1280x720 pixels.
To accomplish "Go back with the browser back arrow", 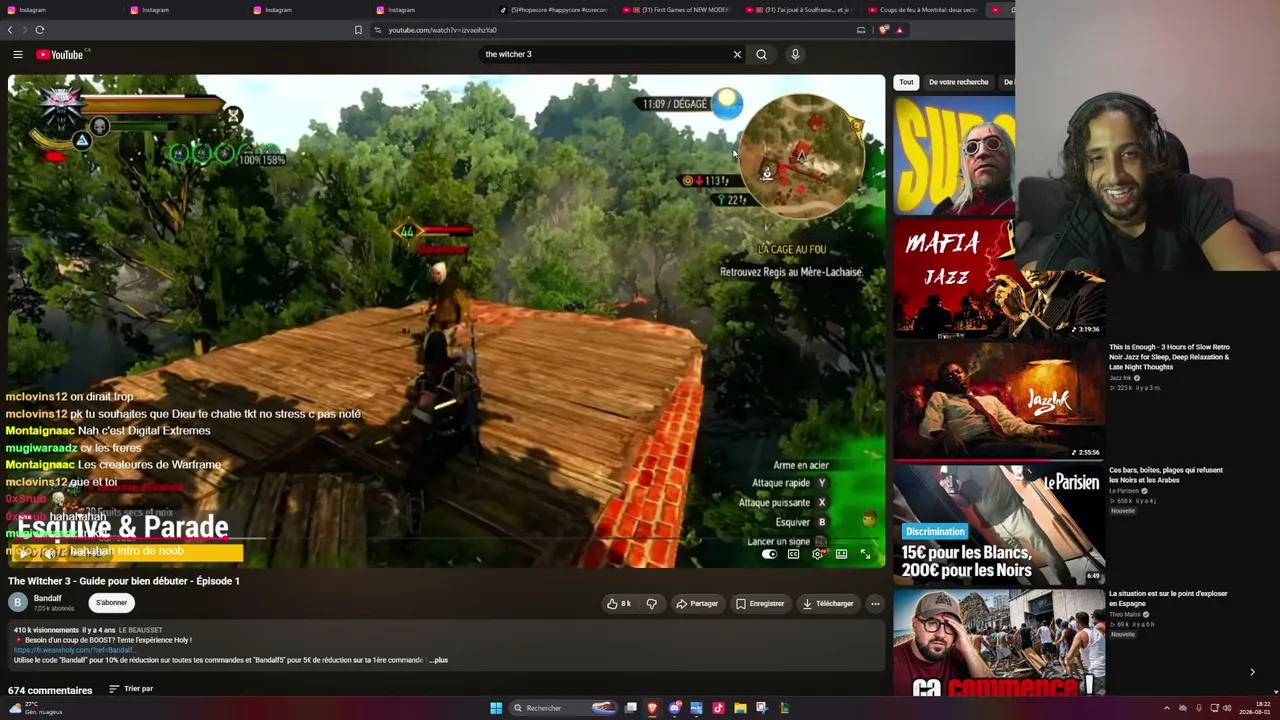I will [x=10, y=30].
